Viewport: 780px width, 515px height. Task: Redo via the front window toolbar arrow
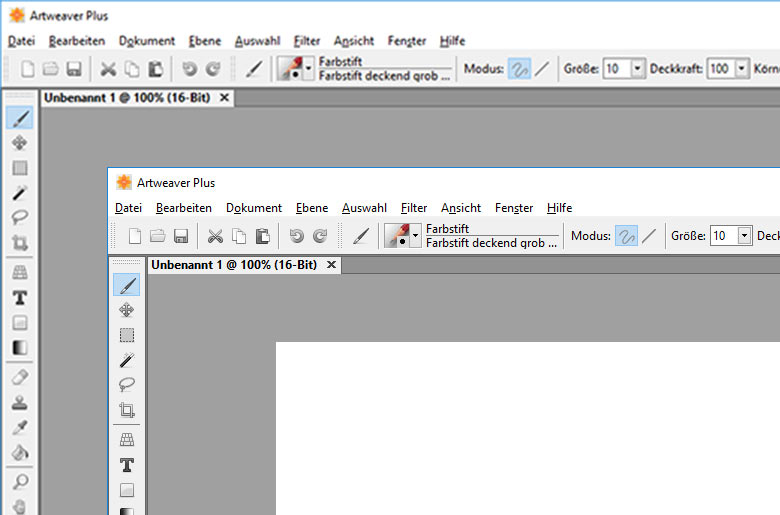click(x=320, y=236)
